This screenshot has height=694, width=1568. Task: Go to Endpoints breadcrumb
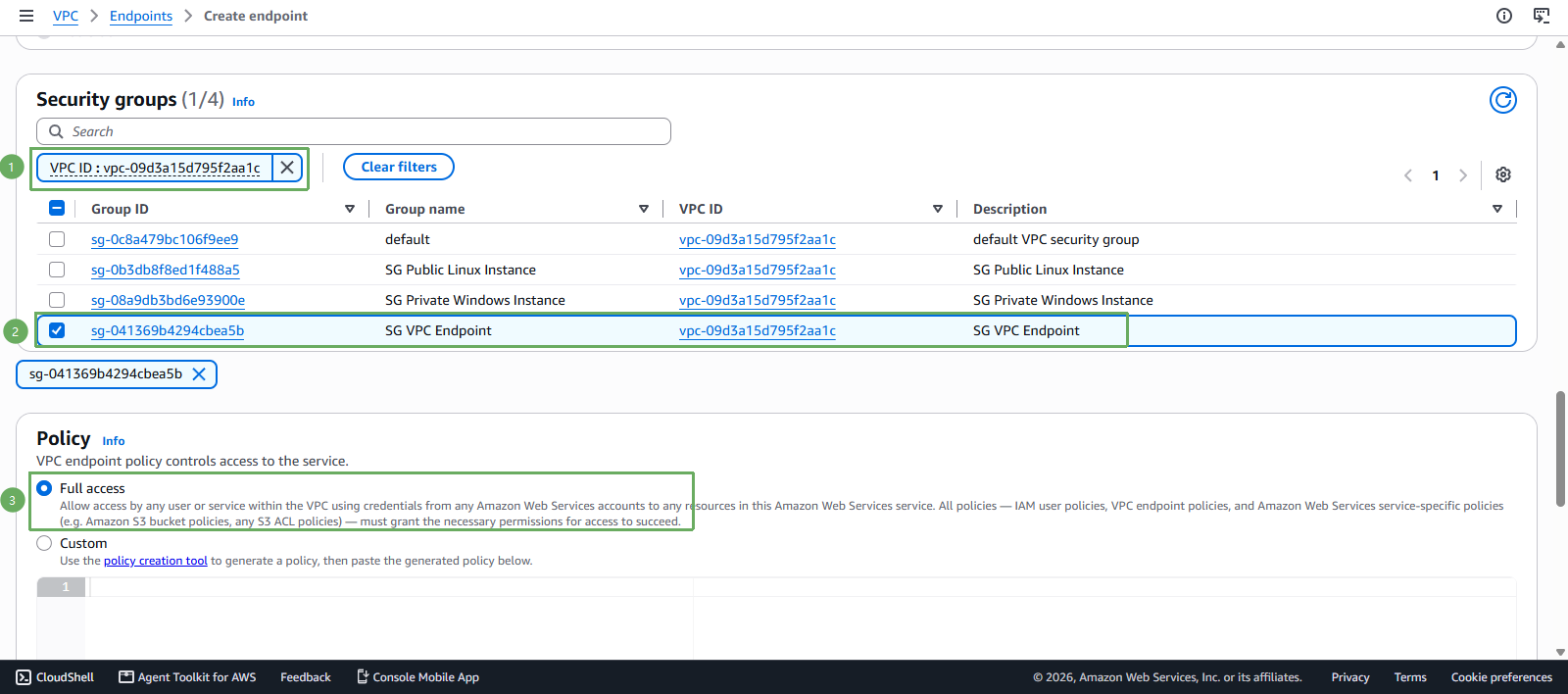tap(141, 16)
